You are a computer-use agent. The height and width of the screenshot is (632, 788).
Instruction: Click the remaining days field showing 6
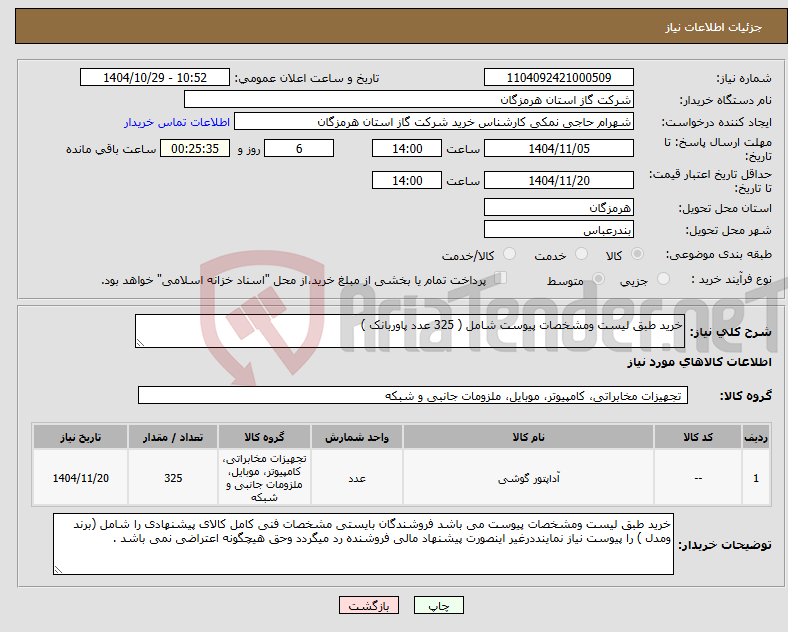(x=299, y=149)
